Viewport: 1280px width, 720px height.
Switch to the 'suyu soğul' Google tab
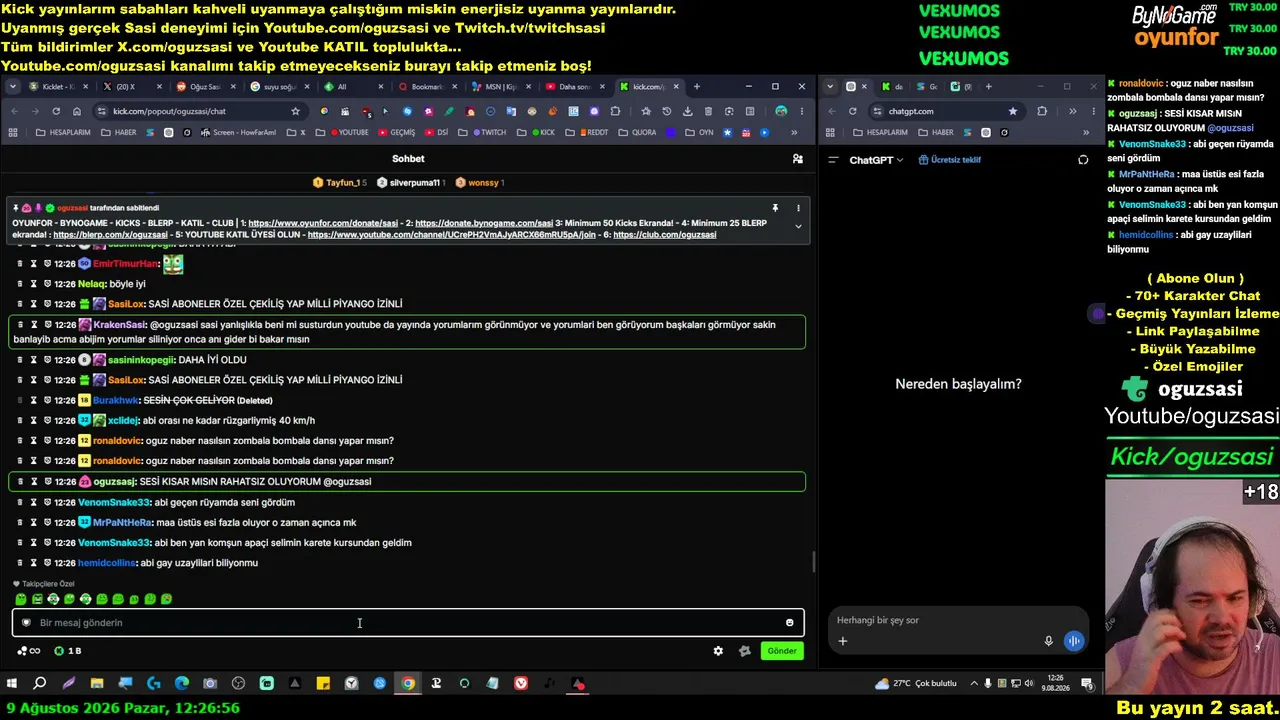tap(281, 87)
